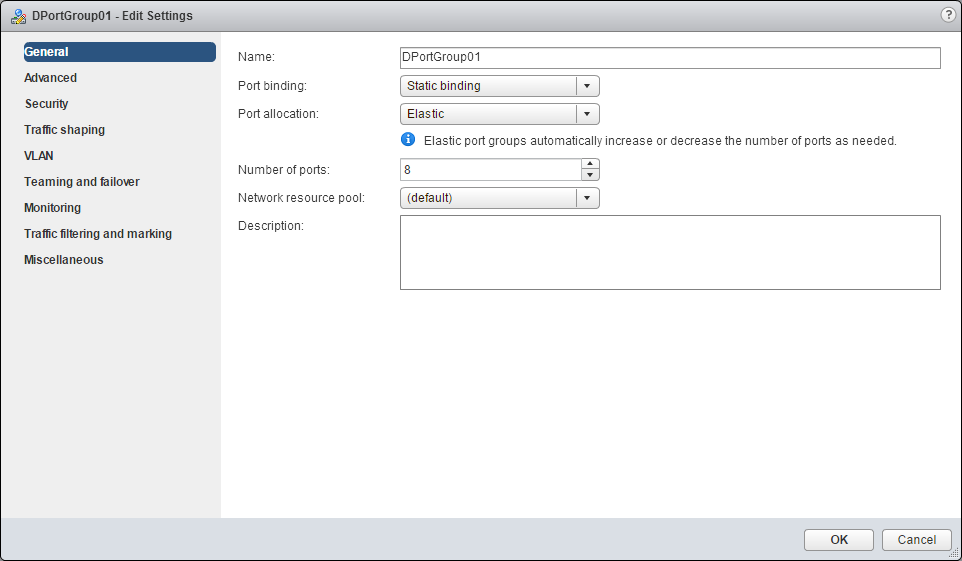Open the Security settings page
The image size is (962, 561).
47,104
